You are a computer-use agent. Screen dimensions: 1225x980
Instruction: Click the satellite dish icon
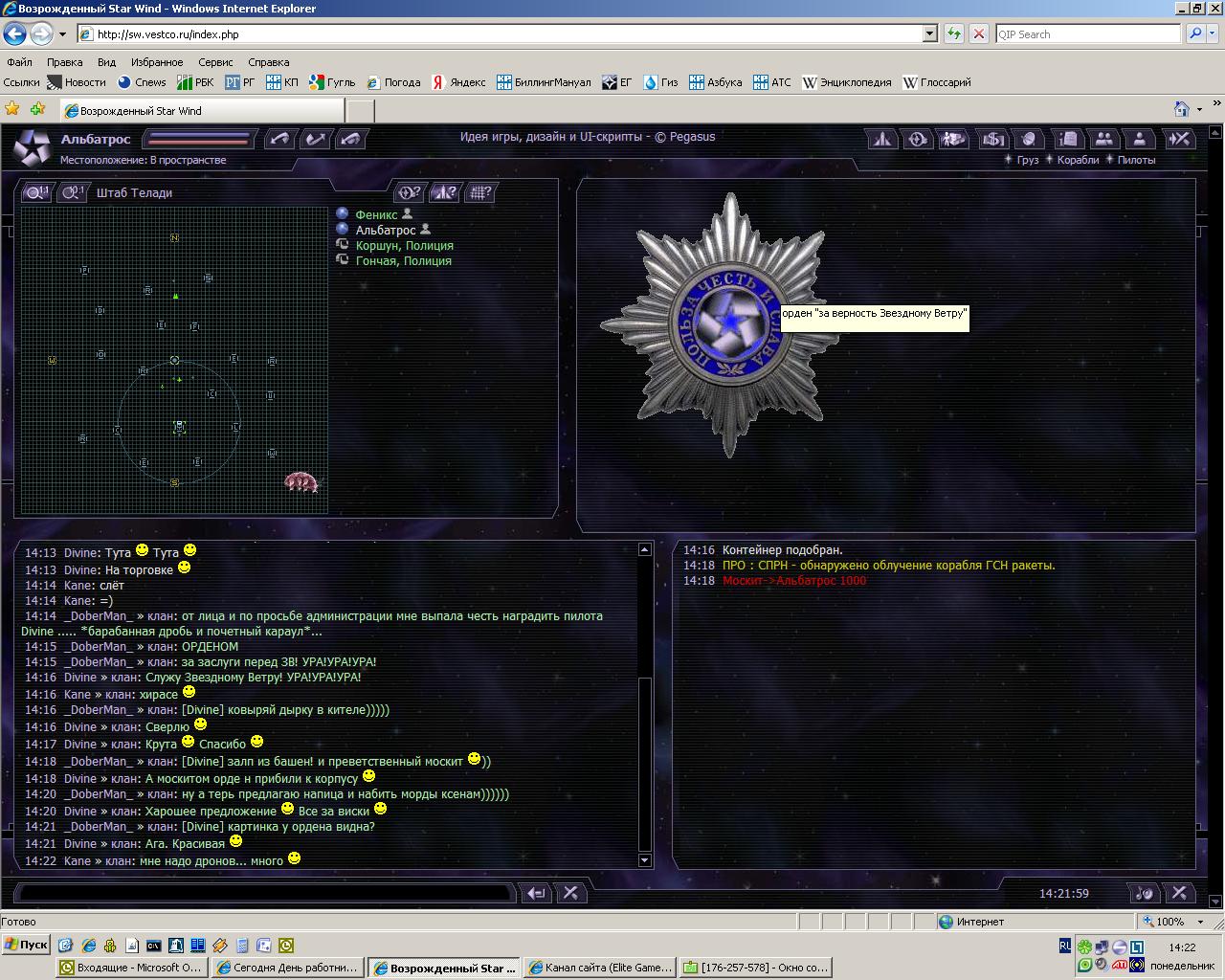tap(1029, 139)
